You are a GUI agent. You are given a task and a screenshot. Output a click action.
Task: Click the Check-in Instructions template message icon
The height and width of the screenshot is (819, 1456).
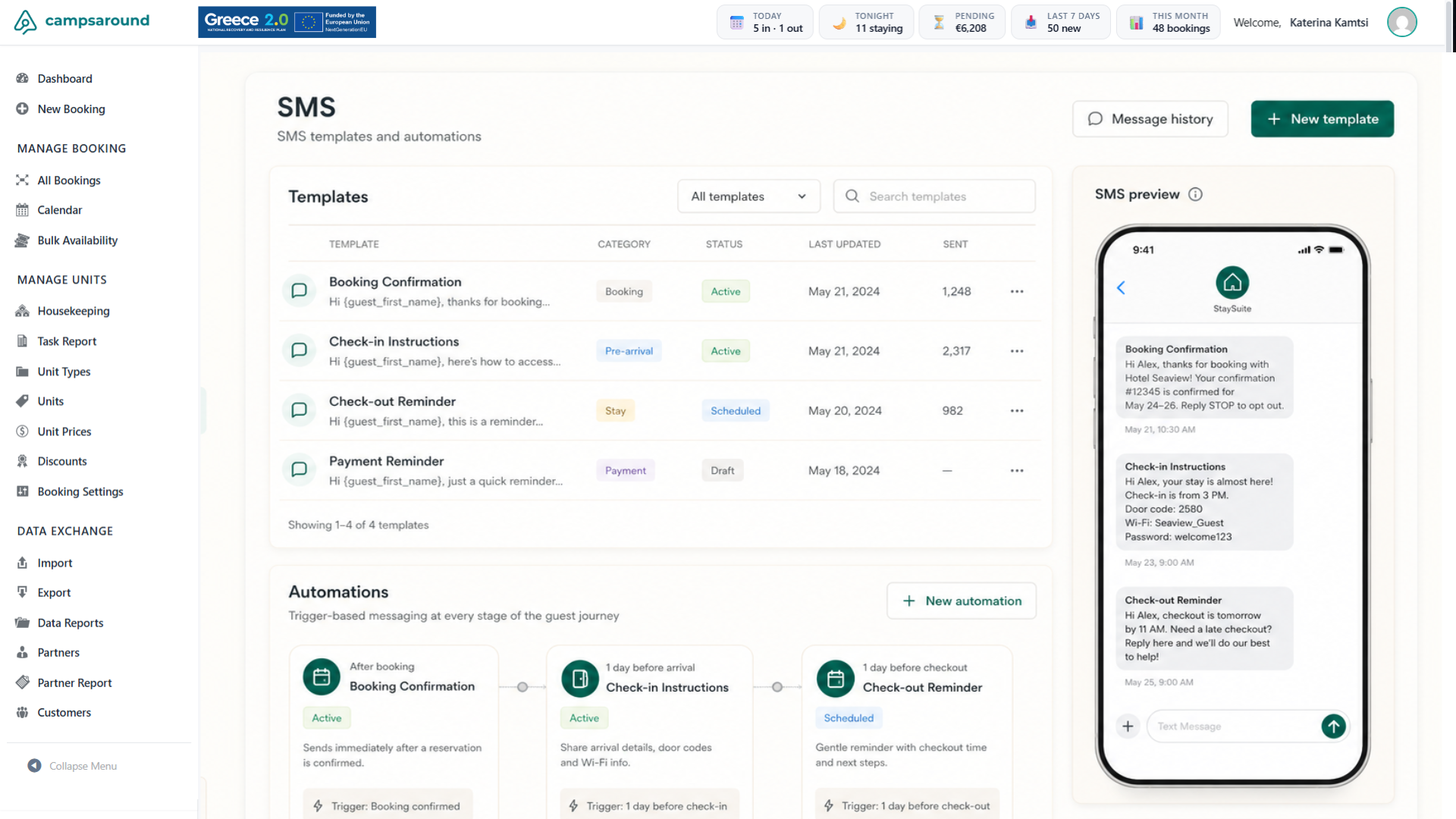click(x=299, y=350)
